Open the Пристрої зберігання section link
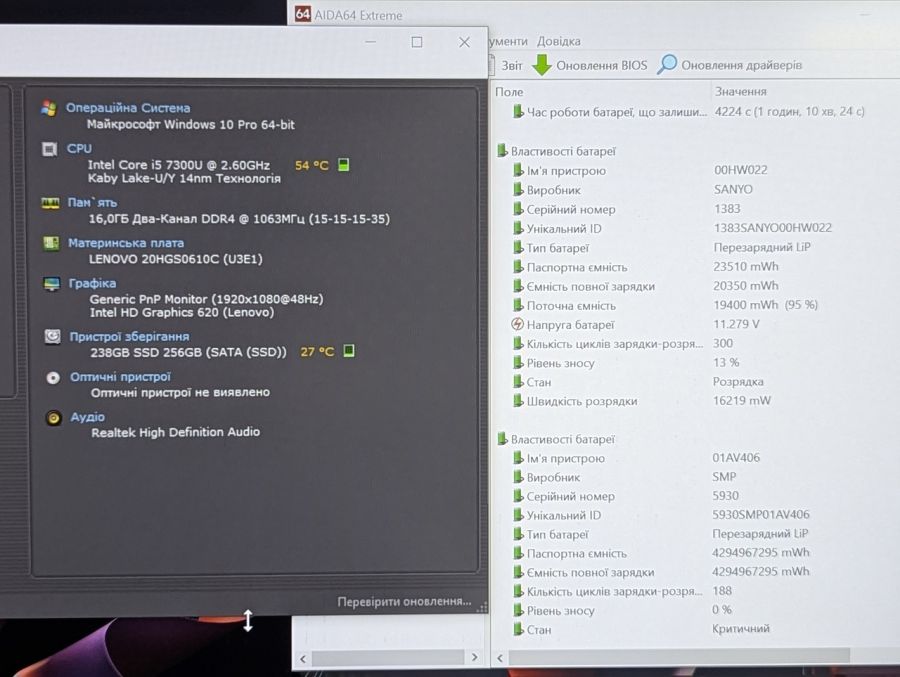900x677 pixels. point(129,336)
